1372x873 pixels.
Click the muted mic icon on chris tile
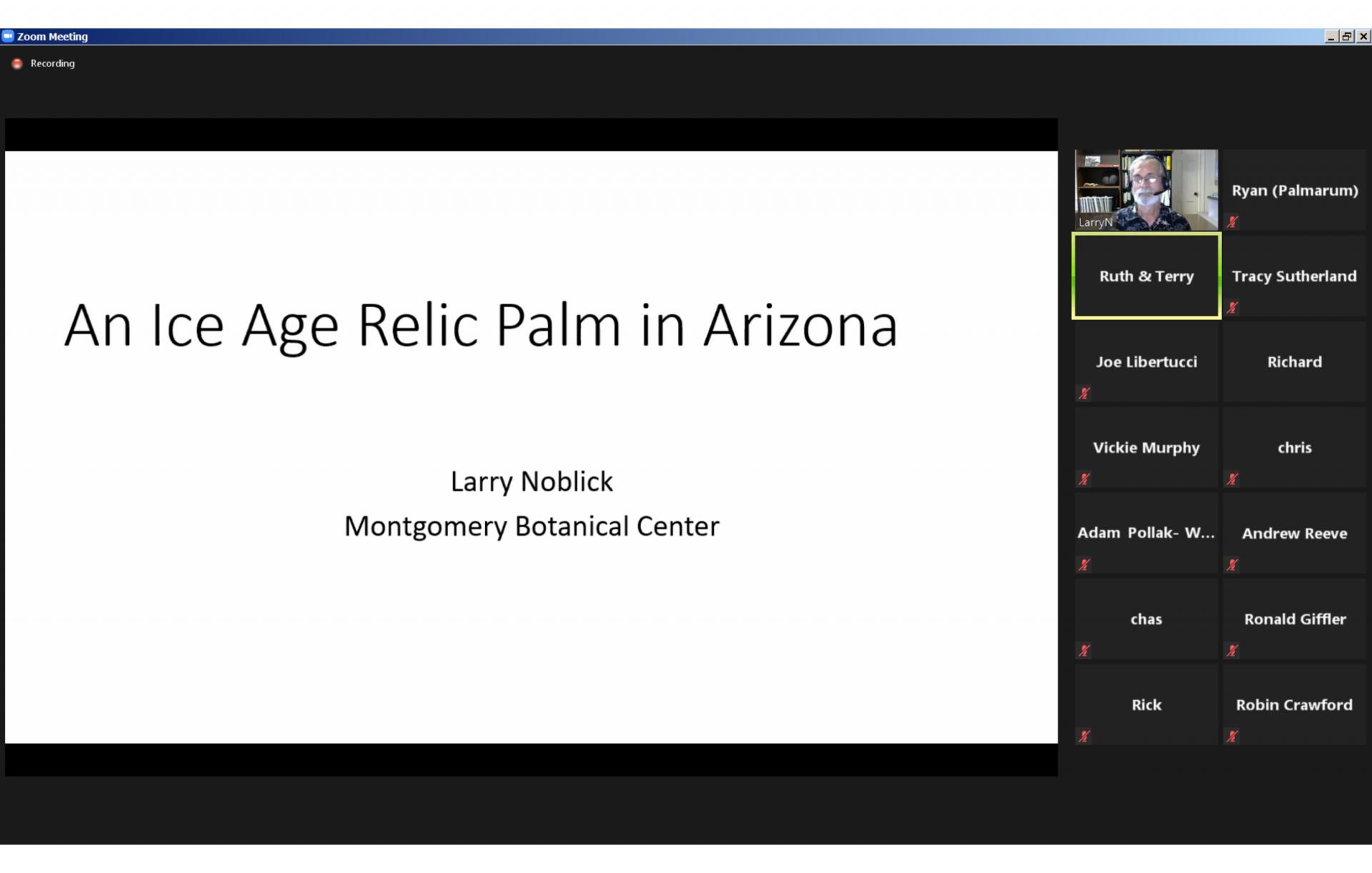pyautogui.click(x=1233, y=479)
